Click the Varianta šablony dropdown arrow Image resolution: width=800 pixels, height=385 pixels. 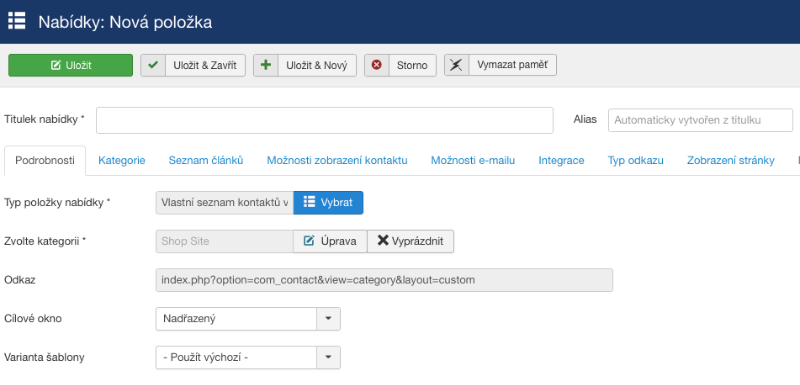[328, 357]
